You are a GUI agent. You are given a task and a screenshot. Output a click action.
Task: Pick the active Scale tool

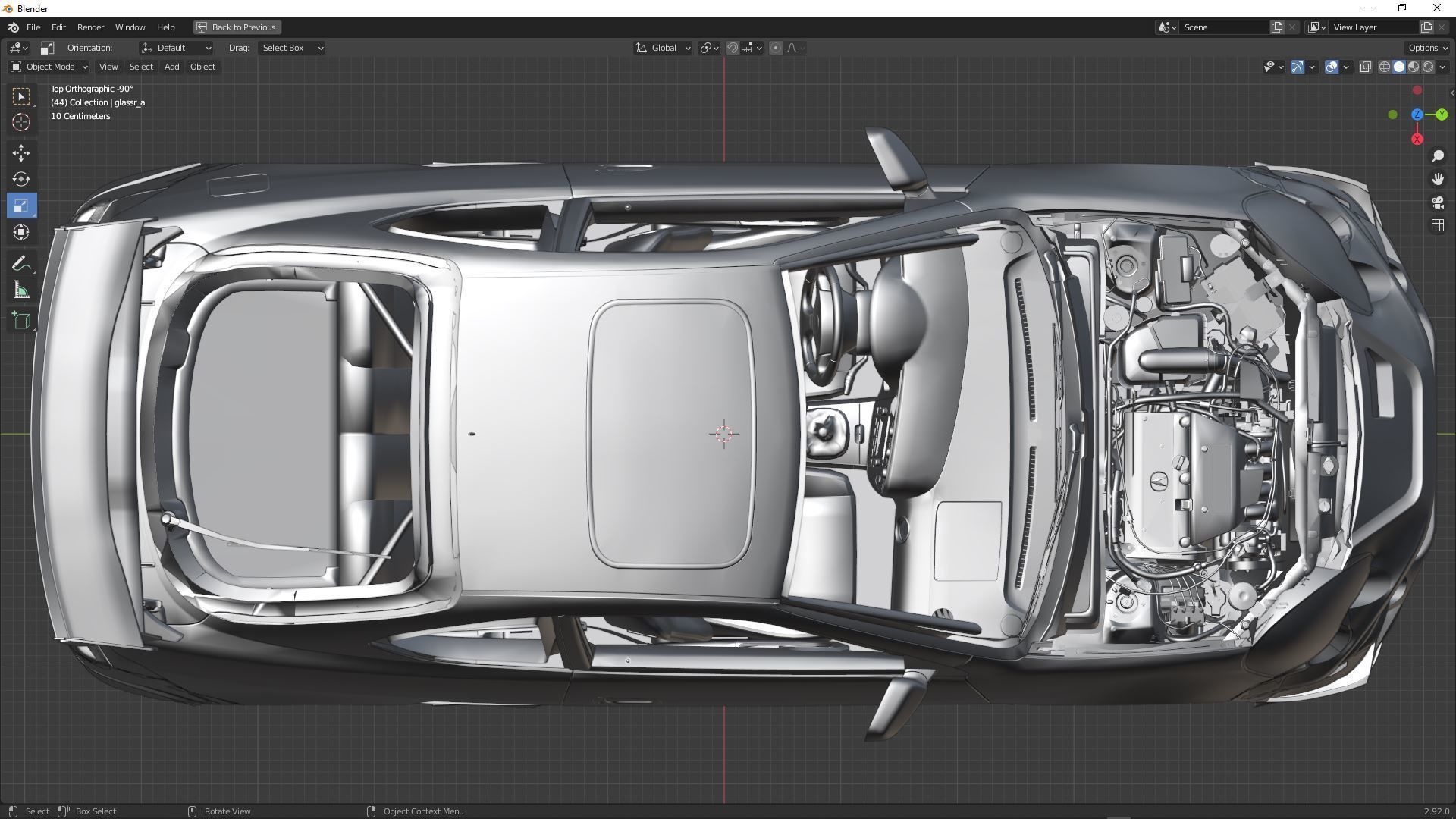click(x=21, y=206)
